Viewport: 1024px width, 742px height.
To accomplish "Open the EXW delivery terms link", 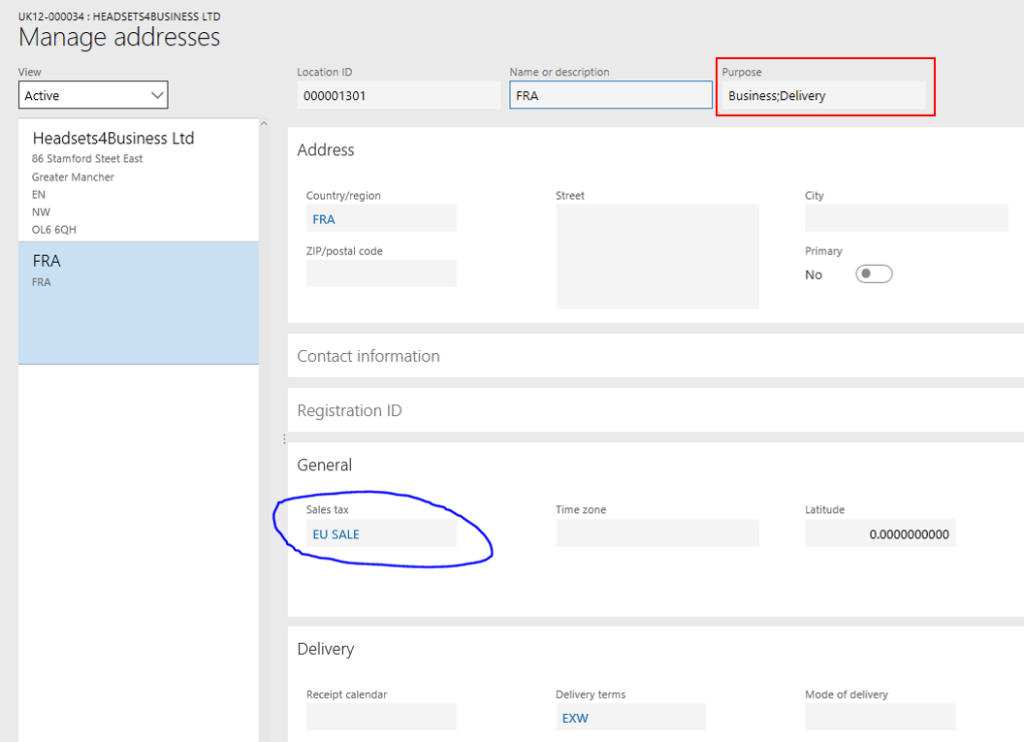I will [575, 718].
